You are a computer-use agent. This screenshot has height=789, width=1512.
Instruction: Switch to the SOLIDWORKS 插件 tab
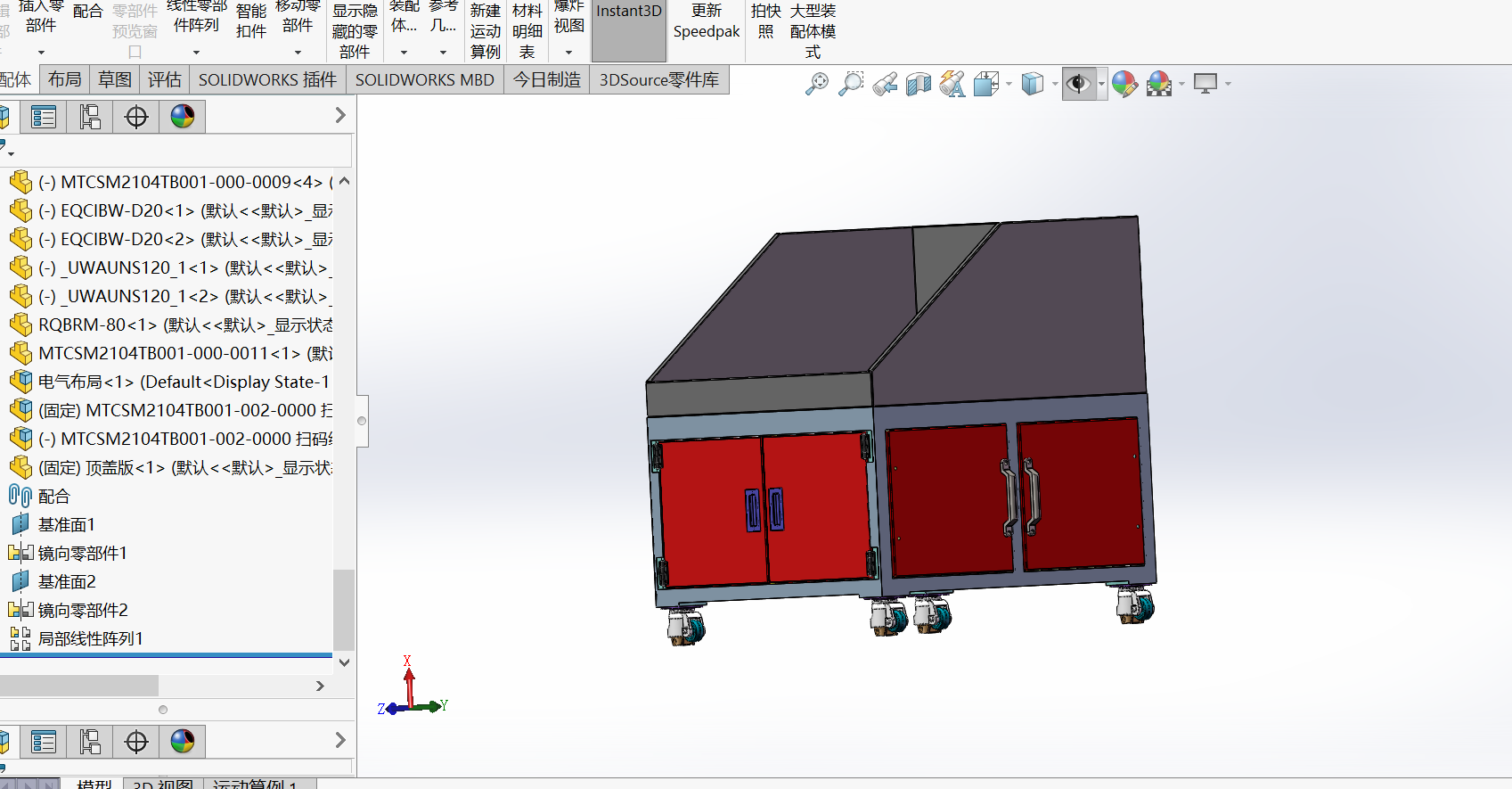tap(267, 80)
